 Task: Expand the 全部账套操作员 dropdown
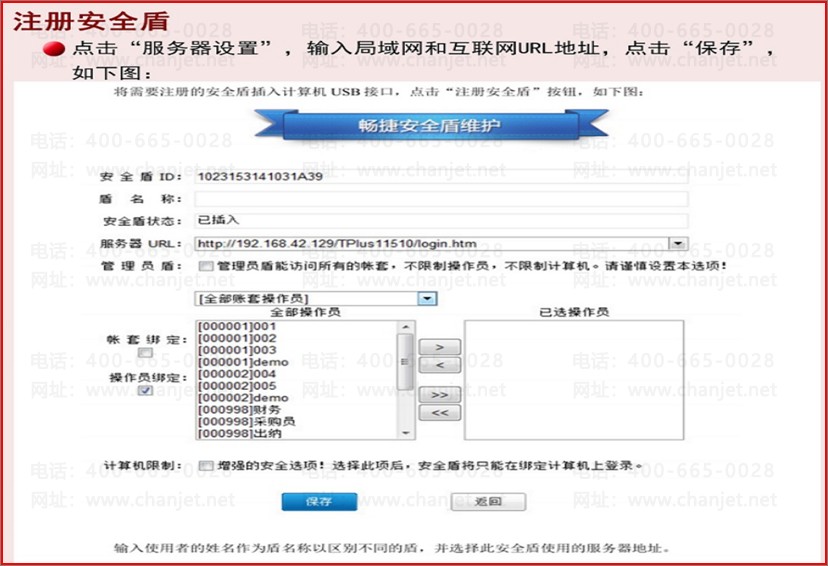click(x=427, y=299)
